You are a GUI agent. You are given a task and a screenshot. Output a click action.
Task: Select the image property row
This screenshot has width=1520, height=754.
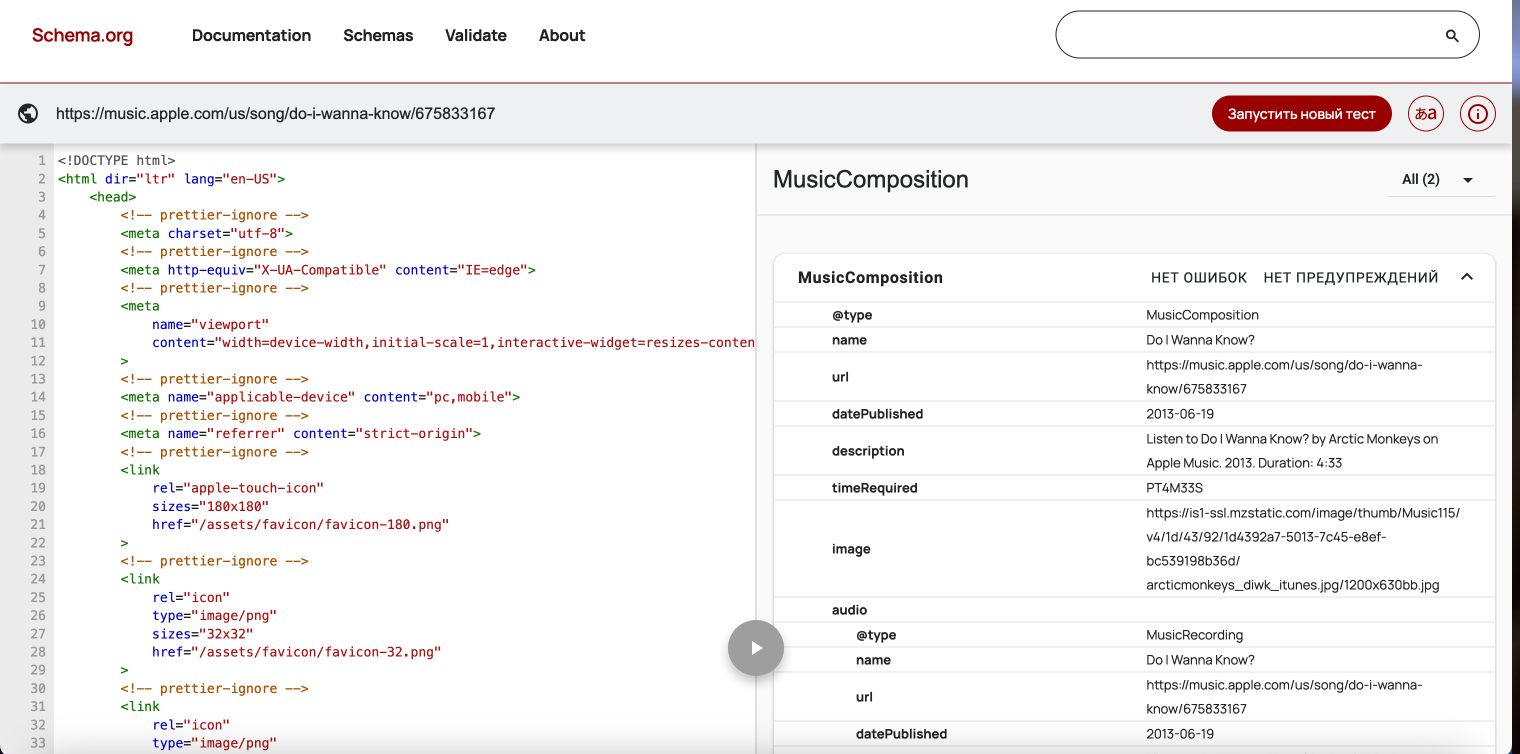pos(850,549)
